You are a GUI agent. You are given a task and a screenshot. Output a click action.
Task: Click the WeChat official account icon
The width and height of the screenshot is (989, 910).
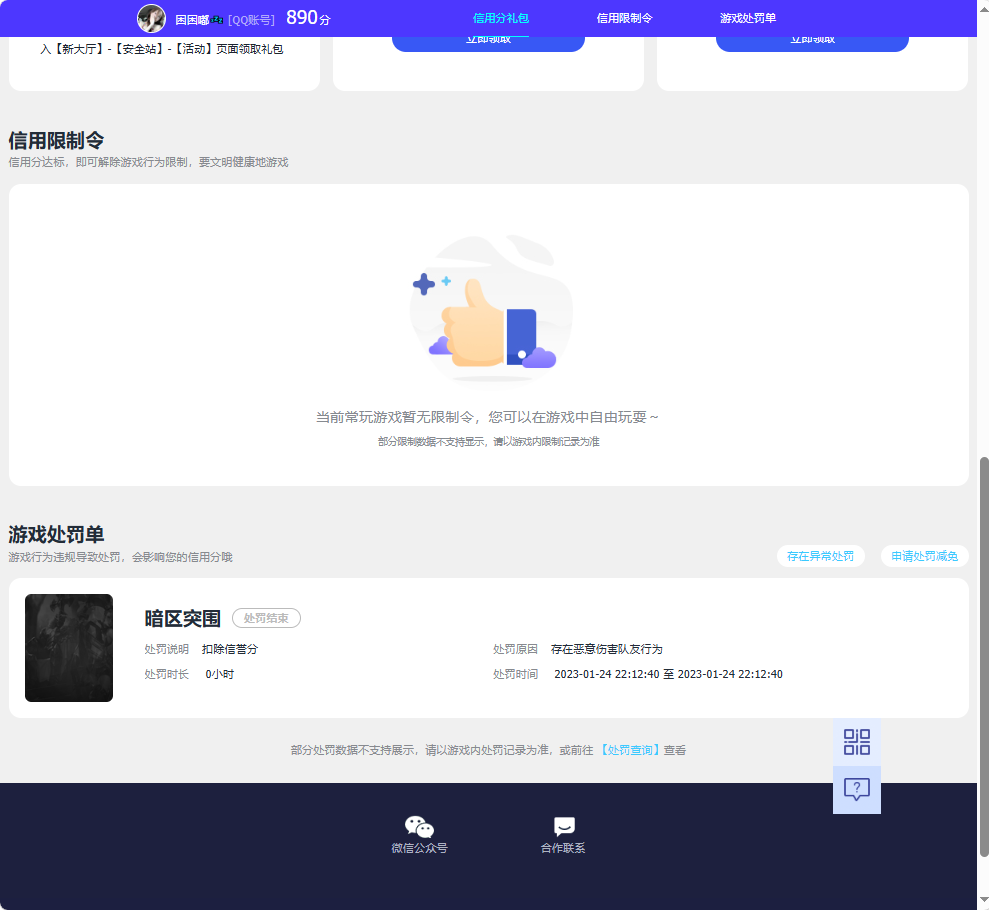click(419, 827)
